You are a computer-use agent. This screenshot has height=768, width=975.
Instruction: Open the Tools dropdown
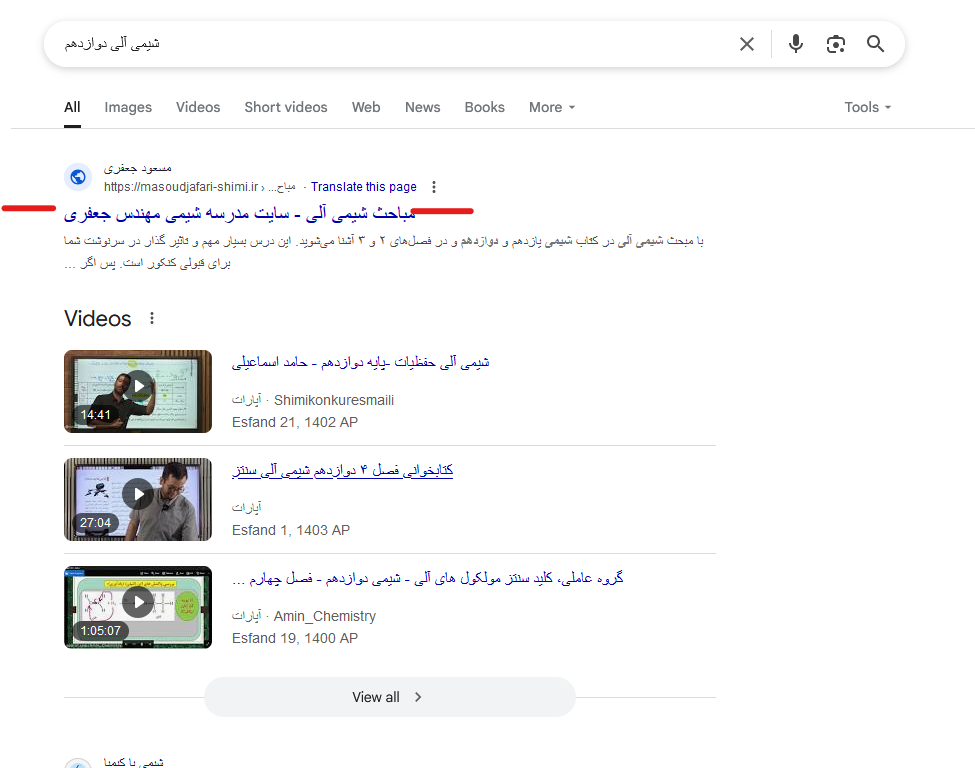[x=867, y=108]
